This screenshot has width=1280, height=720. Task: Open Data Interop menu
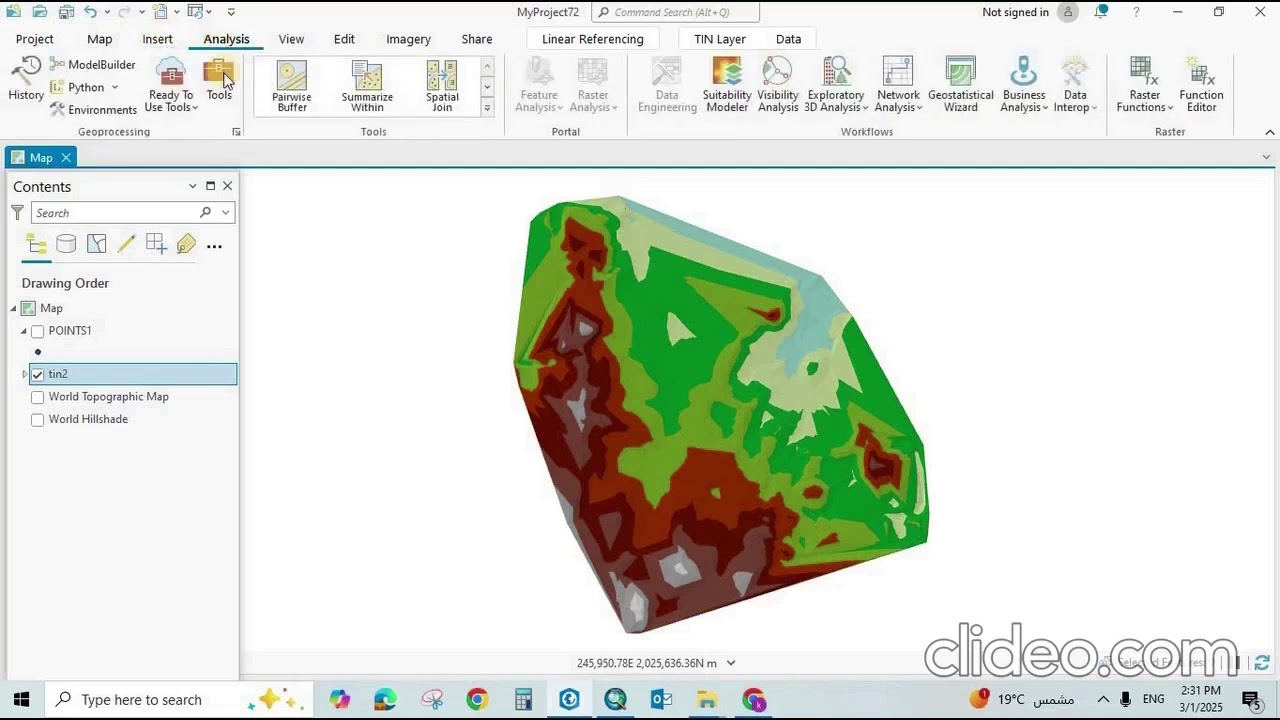coord(1075,84)
